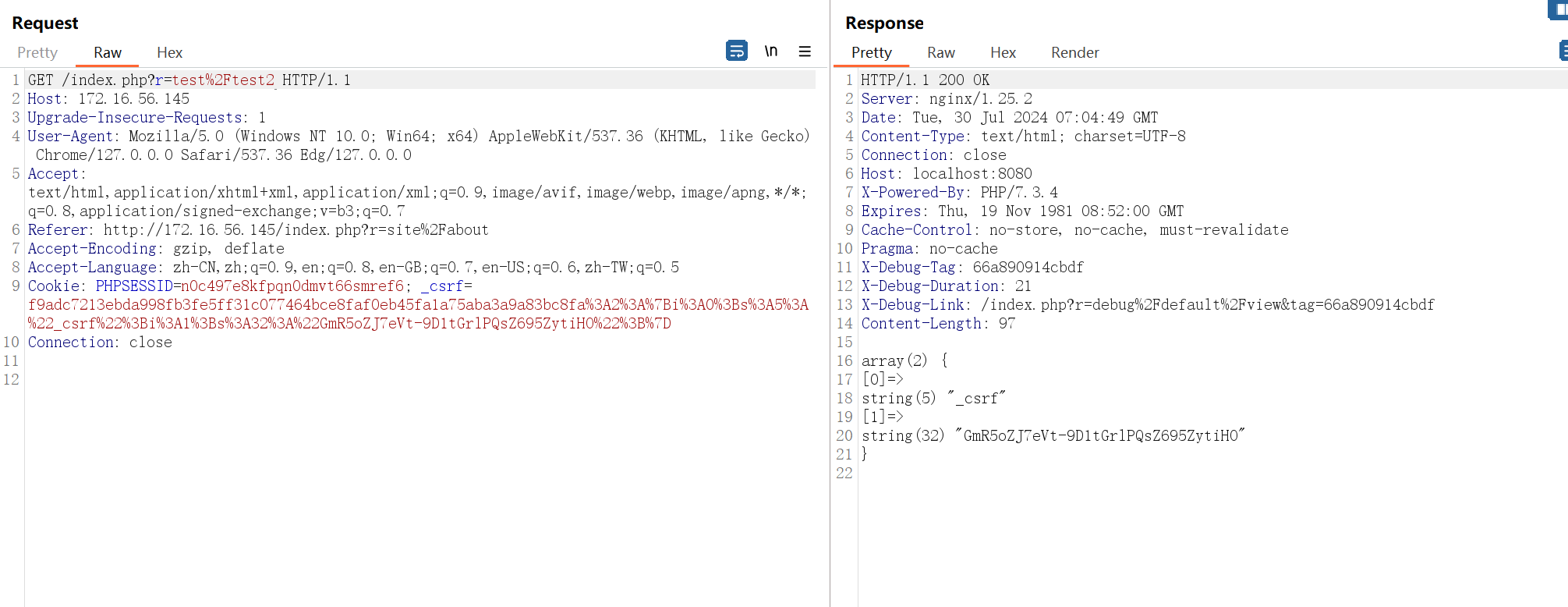Switch Response view to Raw tab
This screenshot has width=1568, height=607.
940,52
